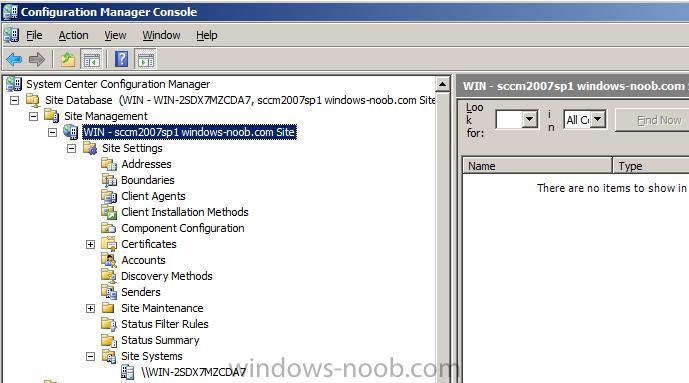Image resolution: width=689 pixels, height=383 pixels.
Task: Click the WIN site globe icon
Action: point(71,132)
